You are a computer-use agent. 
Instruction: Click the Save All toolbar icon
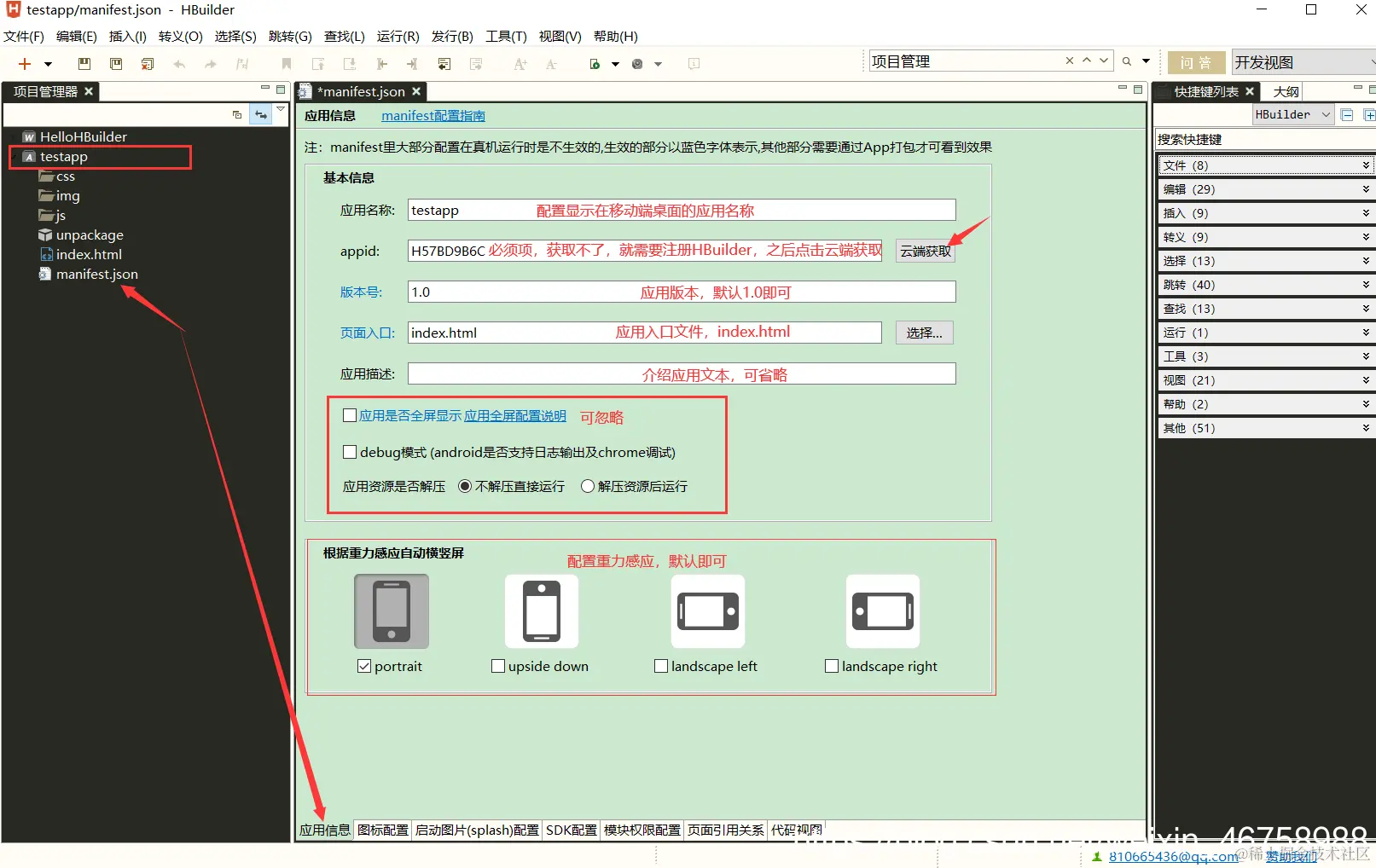(x=115, y=63)
